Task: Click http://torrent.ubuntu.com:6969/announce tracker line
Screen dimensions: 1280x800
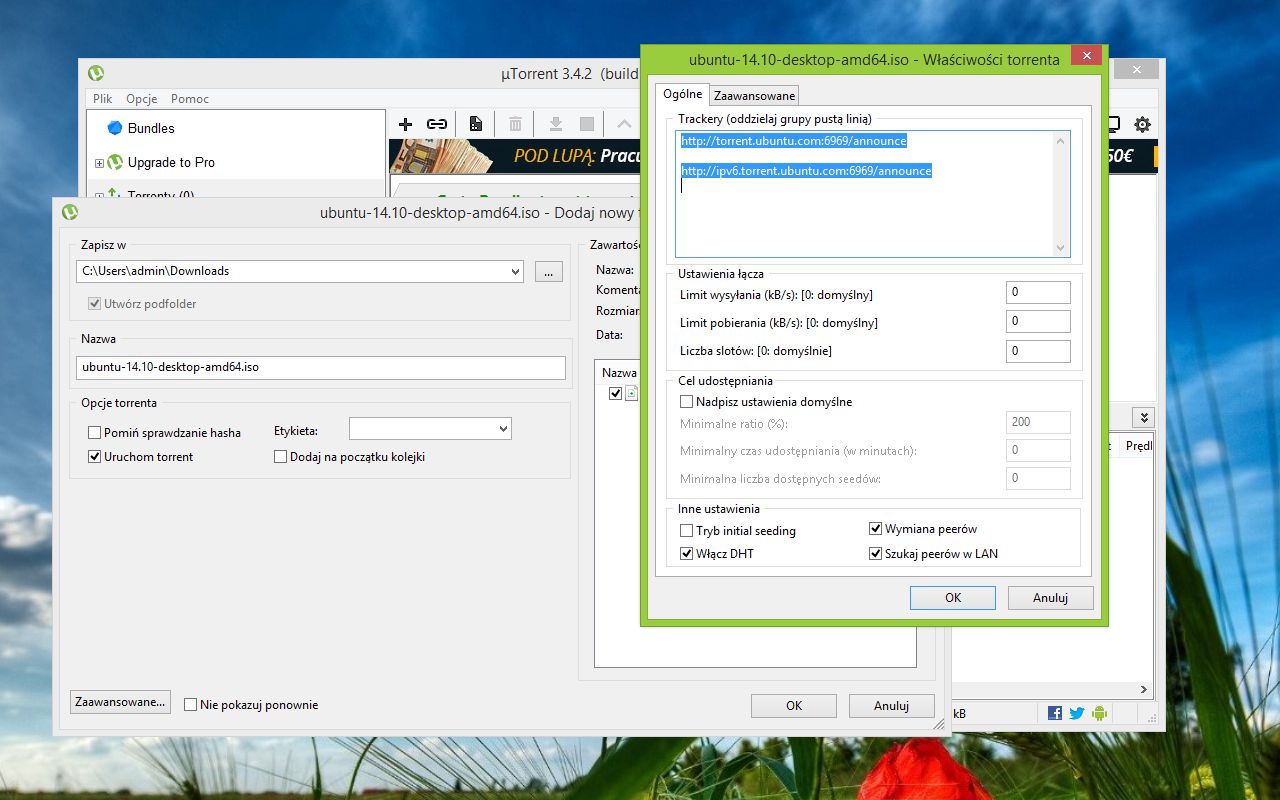Action: [x=794, y=141]
